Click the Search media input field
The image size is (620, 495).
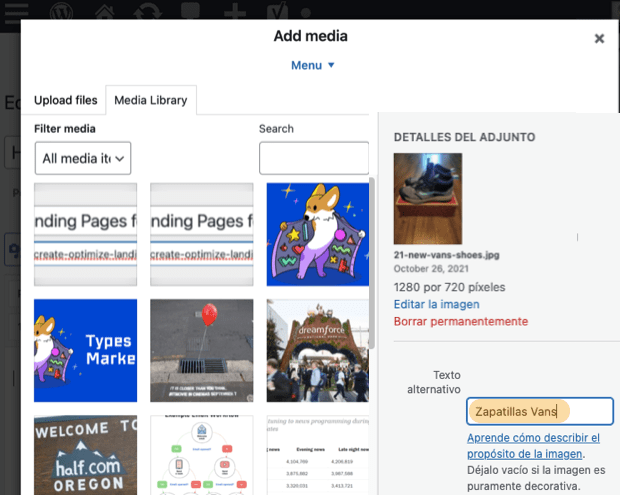point(314,158)
